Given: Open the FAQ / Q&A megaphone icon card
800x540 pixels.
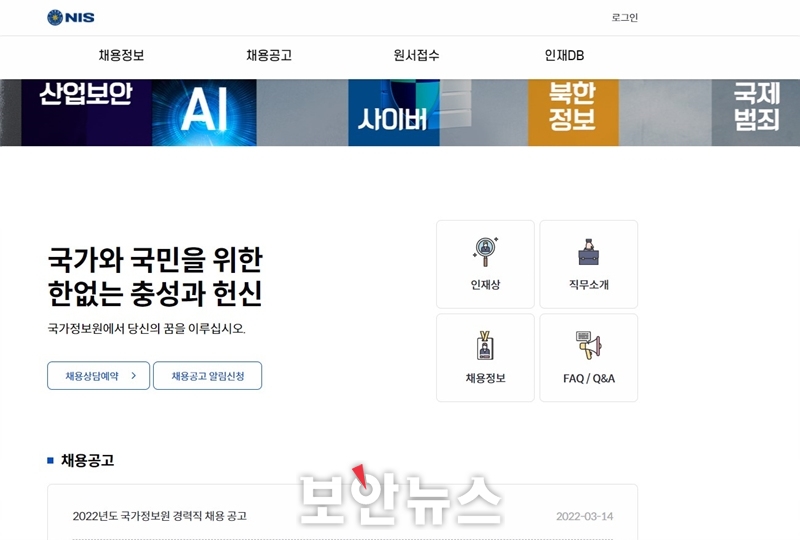Looking at the screenshot, I should click(x=589, y=358).
